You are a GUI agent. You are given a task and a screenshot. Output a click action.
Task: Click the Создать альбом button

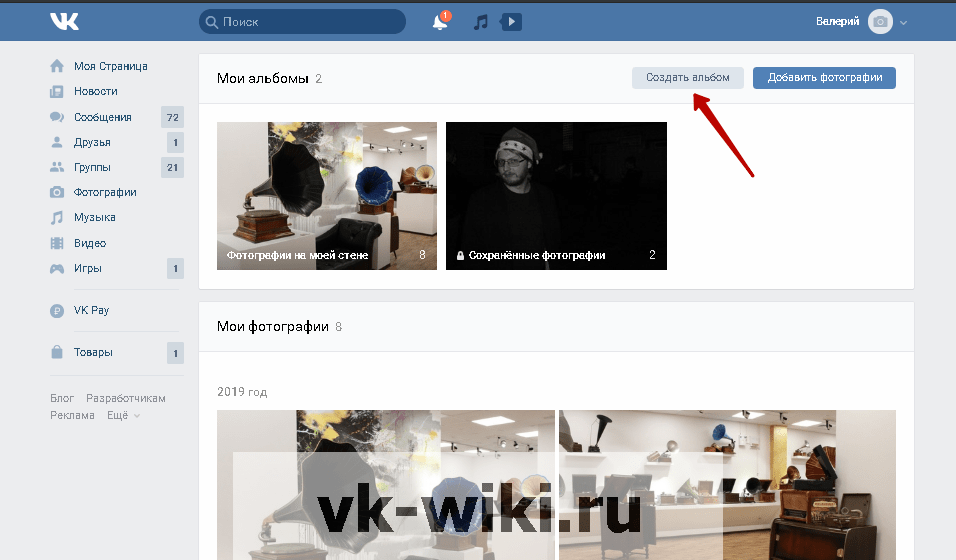click(687, 78)
